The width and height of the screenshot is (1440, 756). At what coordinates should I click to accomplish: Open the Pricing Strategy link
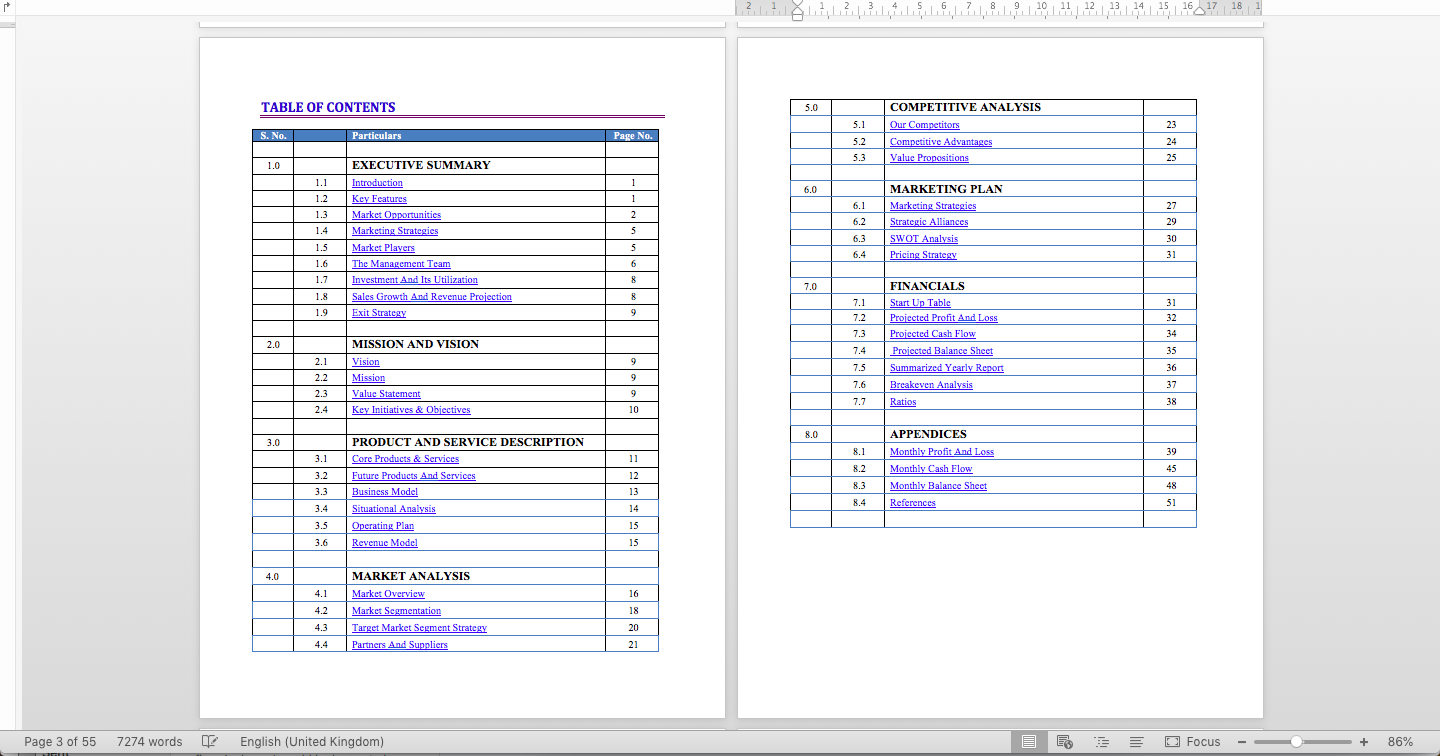tap(923, 255)
